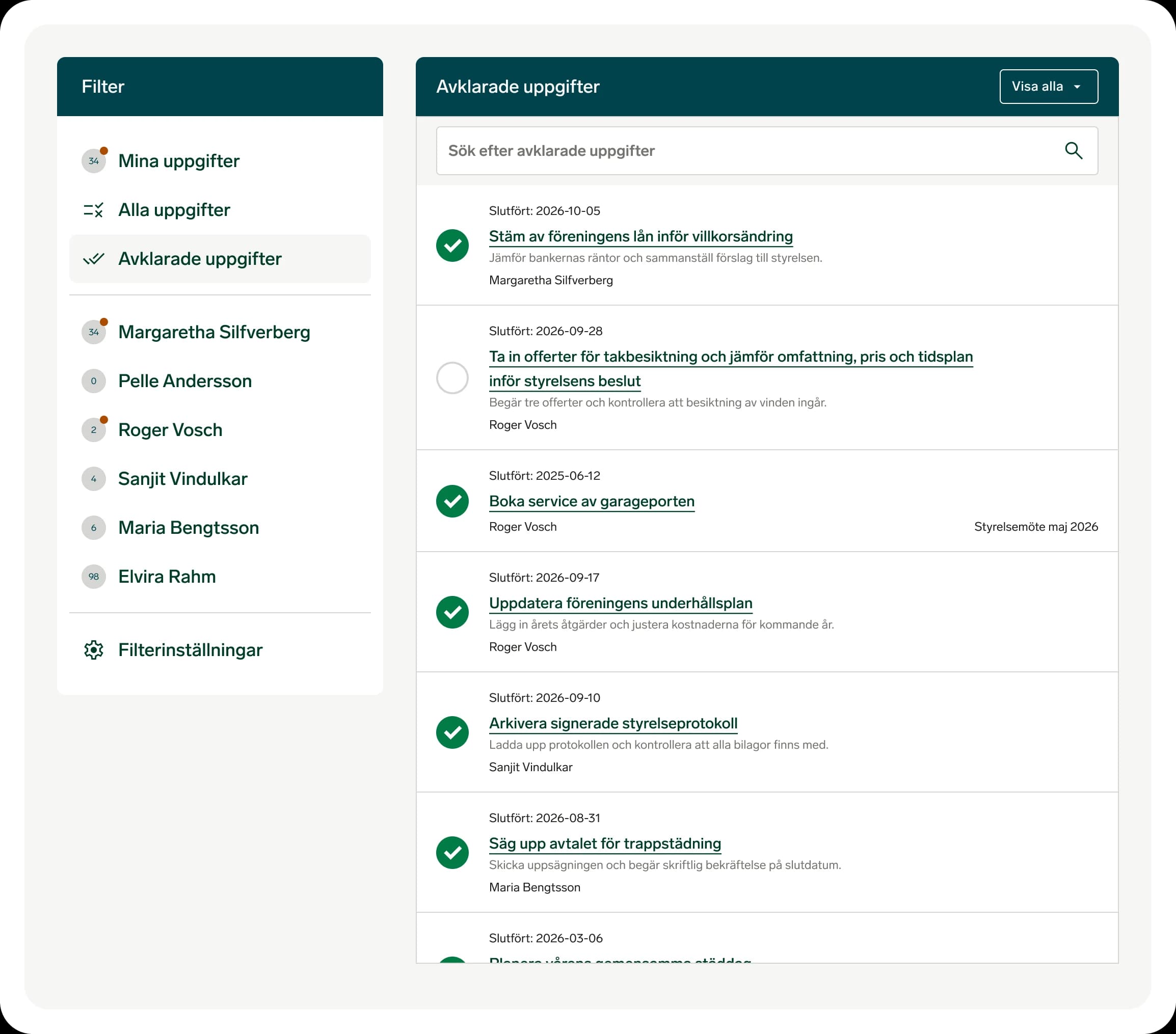The image size is (1176, 1034).
Task: Click the 34 badge beside Margaretha Silfverberg
Action: pyautogui.click(x=93, y=332)
